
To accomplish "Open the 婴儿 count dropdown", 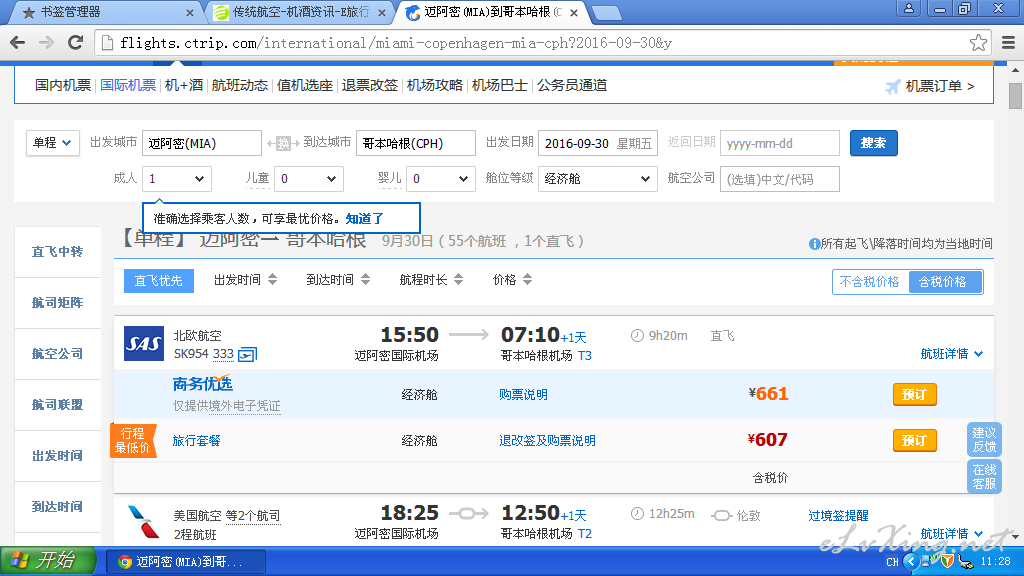I will [x=441, y=178].
